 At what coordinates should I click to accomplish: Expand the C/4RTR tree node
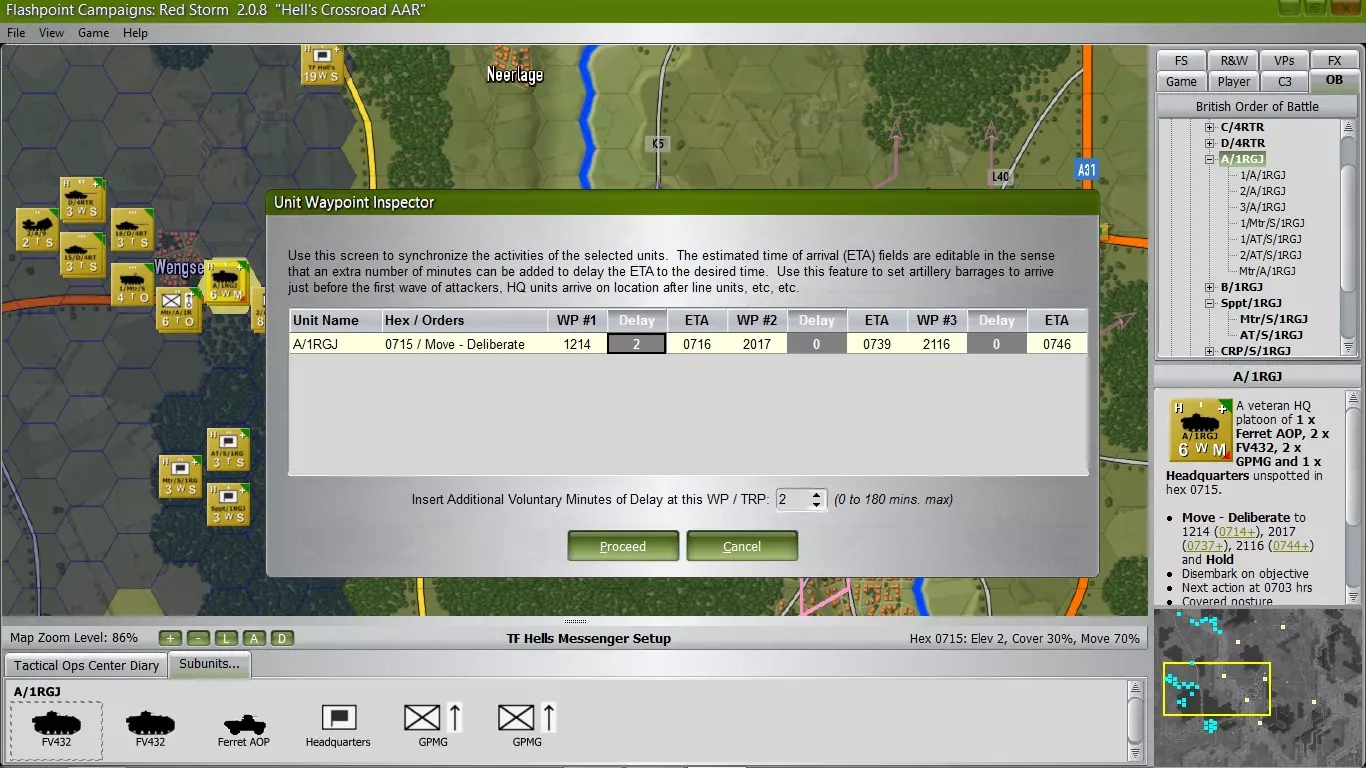tap(1210, 127)
